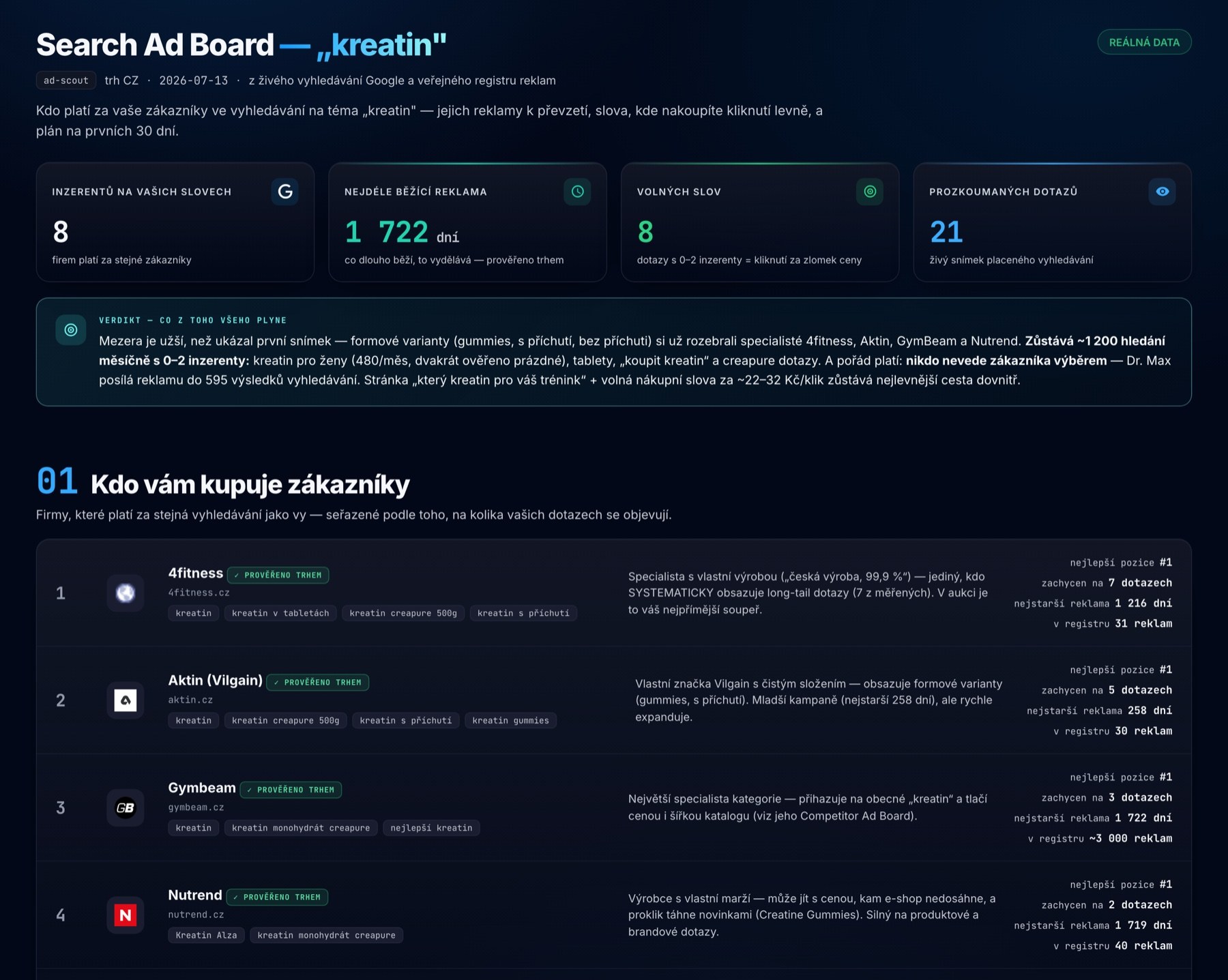Click the Aktin (Vilgain) logo icon
Viewport: 1228px width, 980px height.
(x=126, y=700)
